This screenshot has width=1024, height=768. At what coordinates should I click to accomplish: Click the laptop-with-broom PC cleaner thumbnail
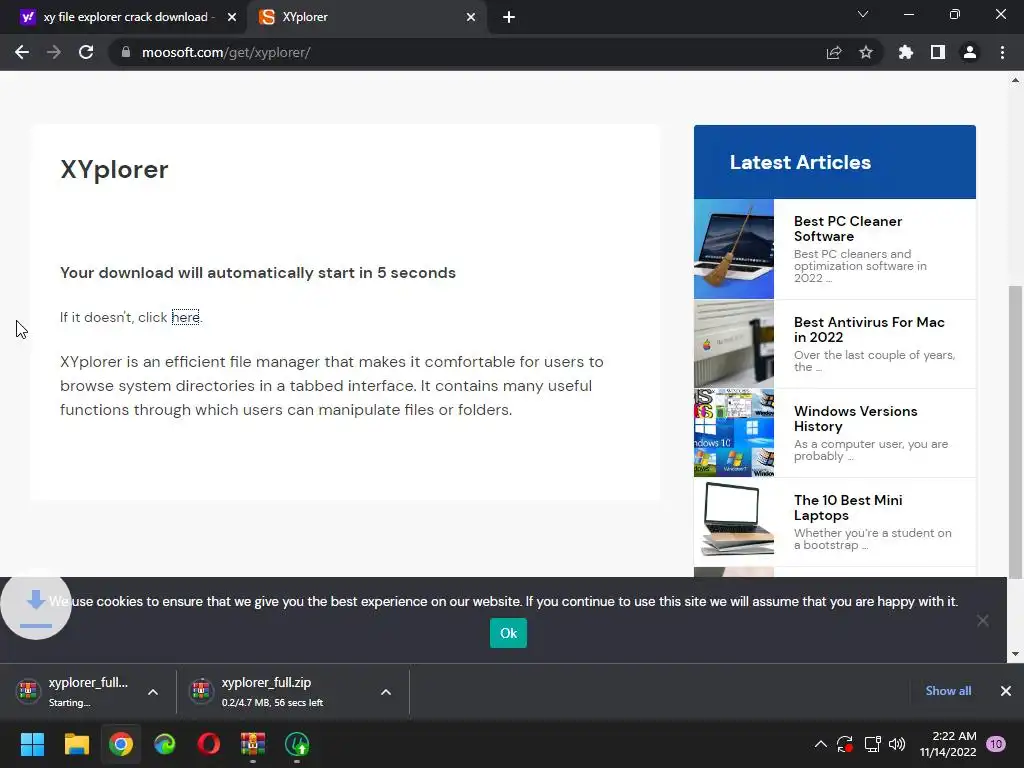pyautogui.click(x=733, y=249)
